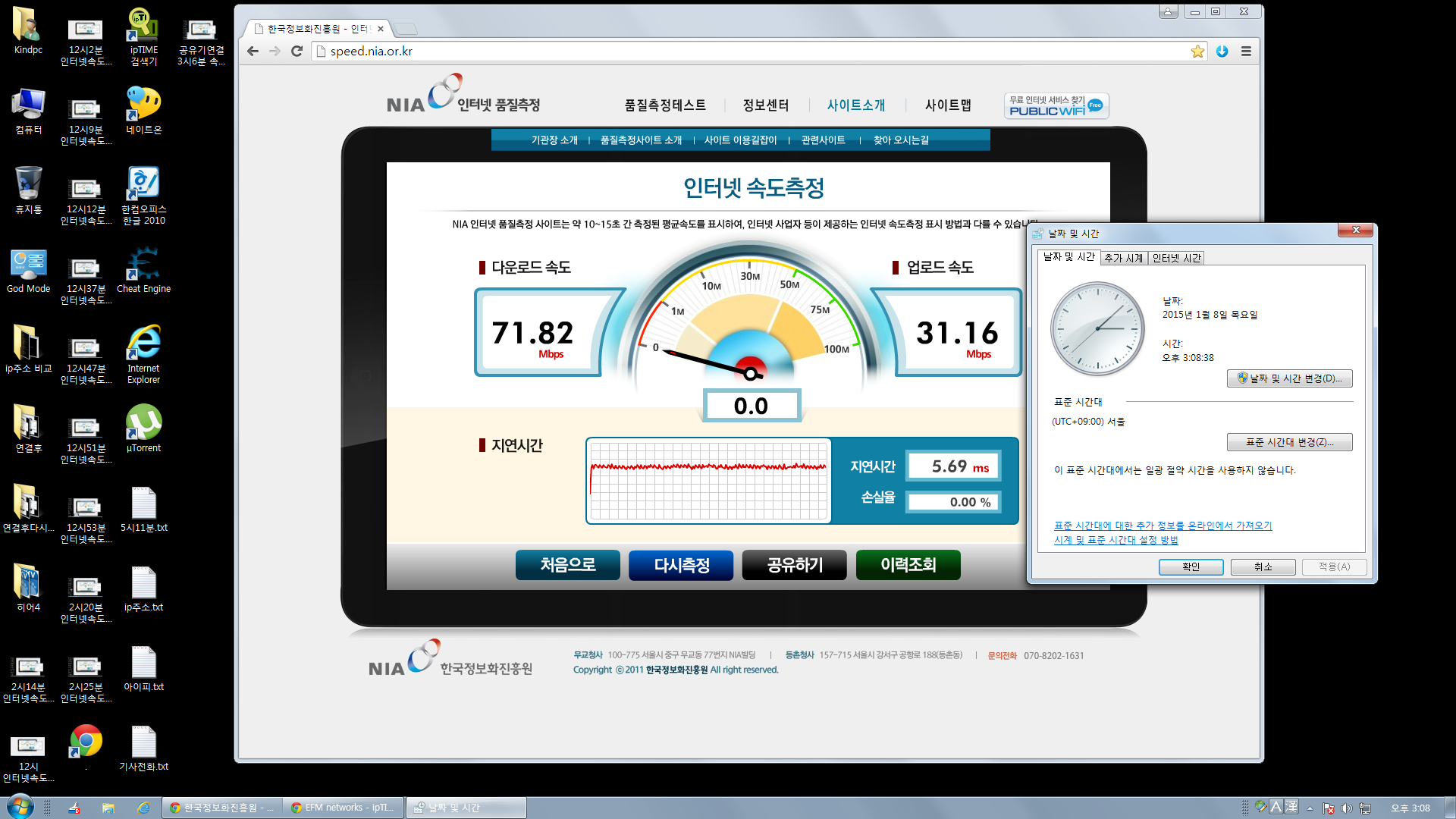This screenshot has width=1456, height=819.
Task: Open the God Mode desktop icon
Action: click(x=28, y=270)
